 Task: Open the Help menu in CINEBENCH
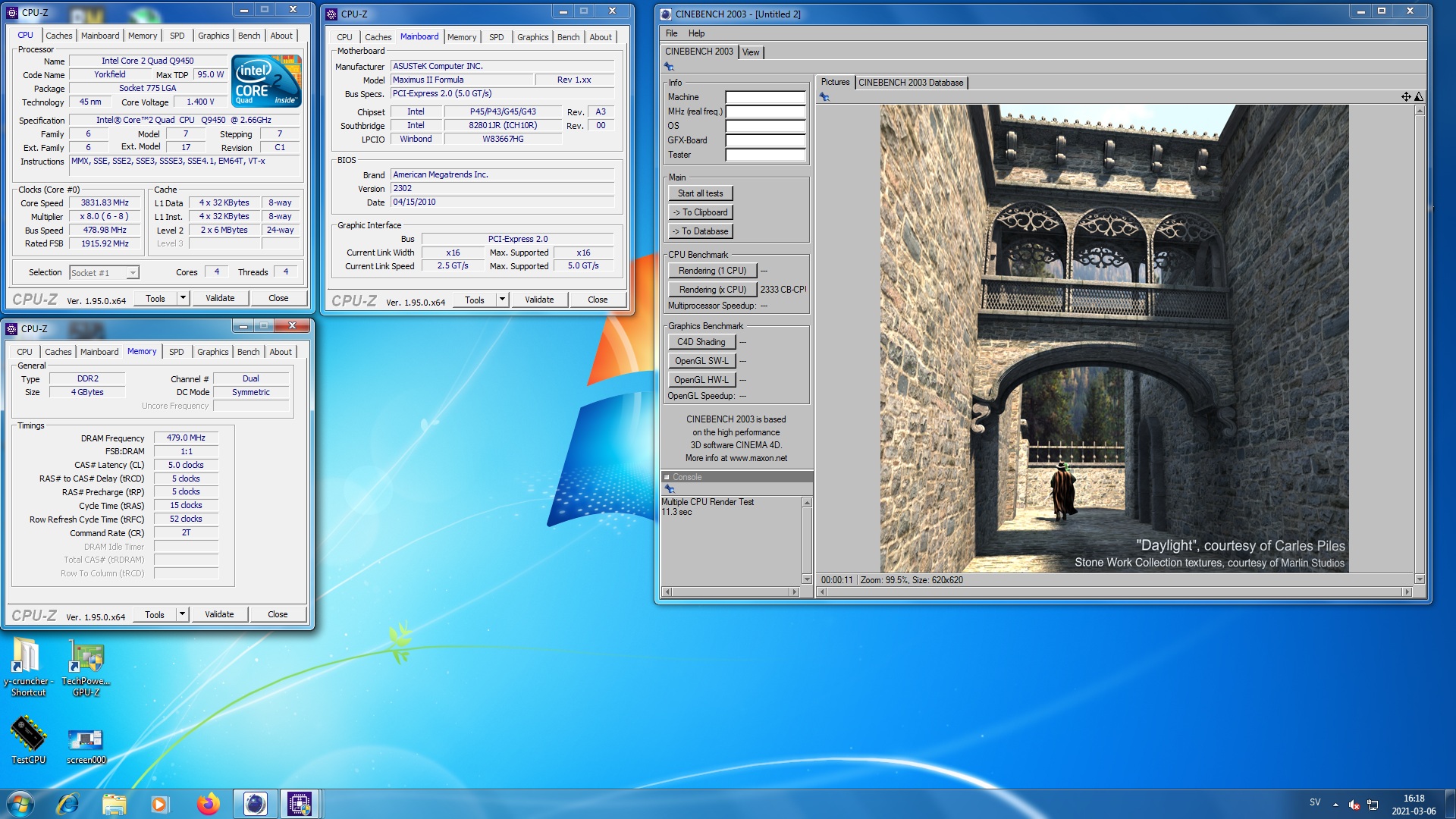(x=696, y=33)
